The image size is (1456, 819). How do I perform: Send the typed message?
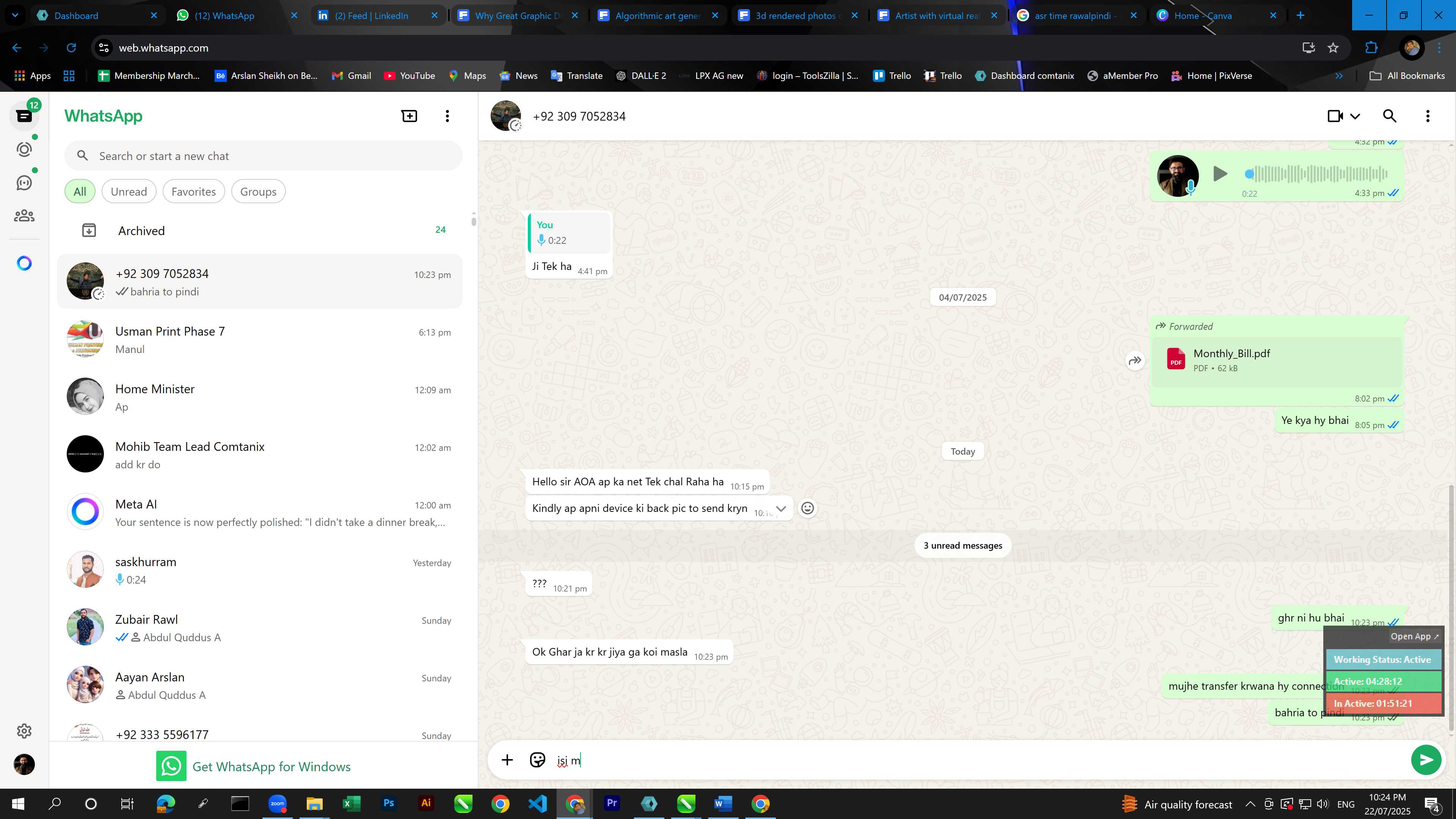pos(1426,759)
